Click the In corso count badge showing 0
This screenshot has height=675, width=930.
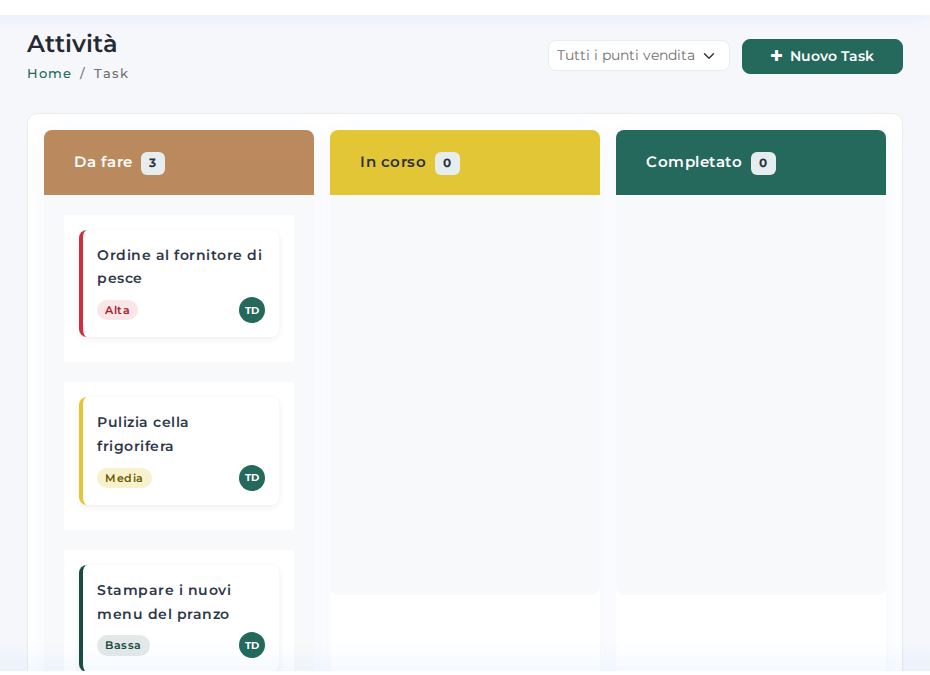(x=447, y=163)
